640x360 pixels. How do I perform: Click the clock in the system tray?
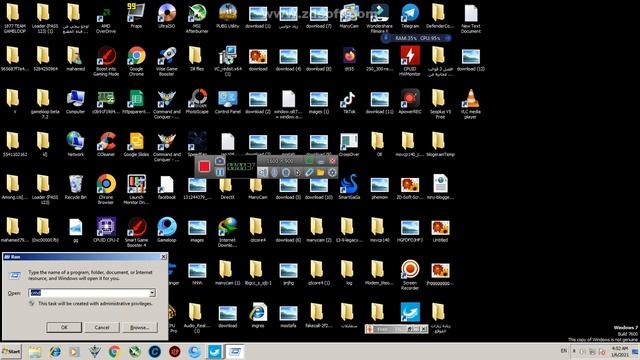pos(620,351)
